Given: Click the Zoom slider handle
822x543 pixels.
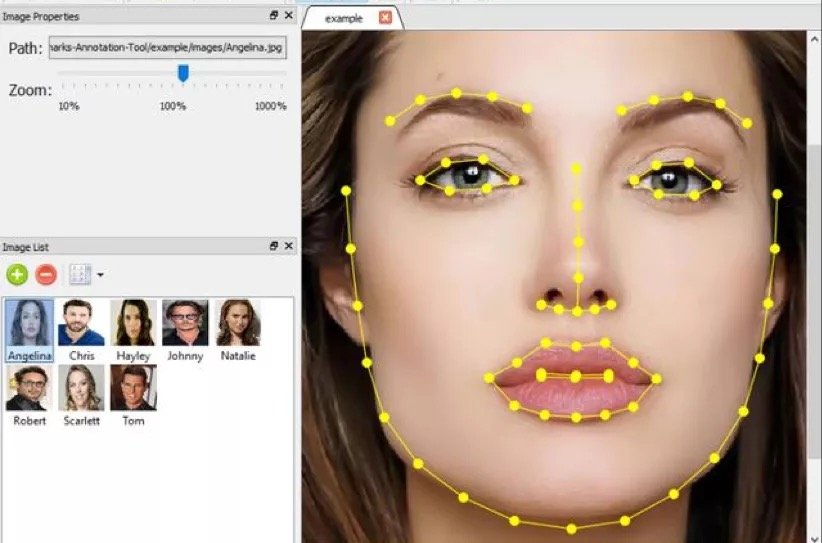Looking at the screenshot, I should [183, 73].
